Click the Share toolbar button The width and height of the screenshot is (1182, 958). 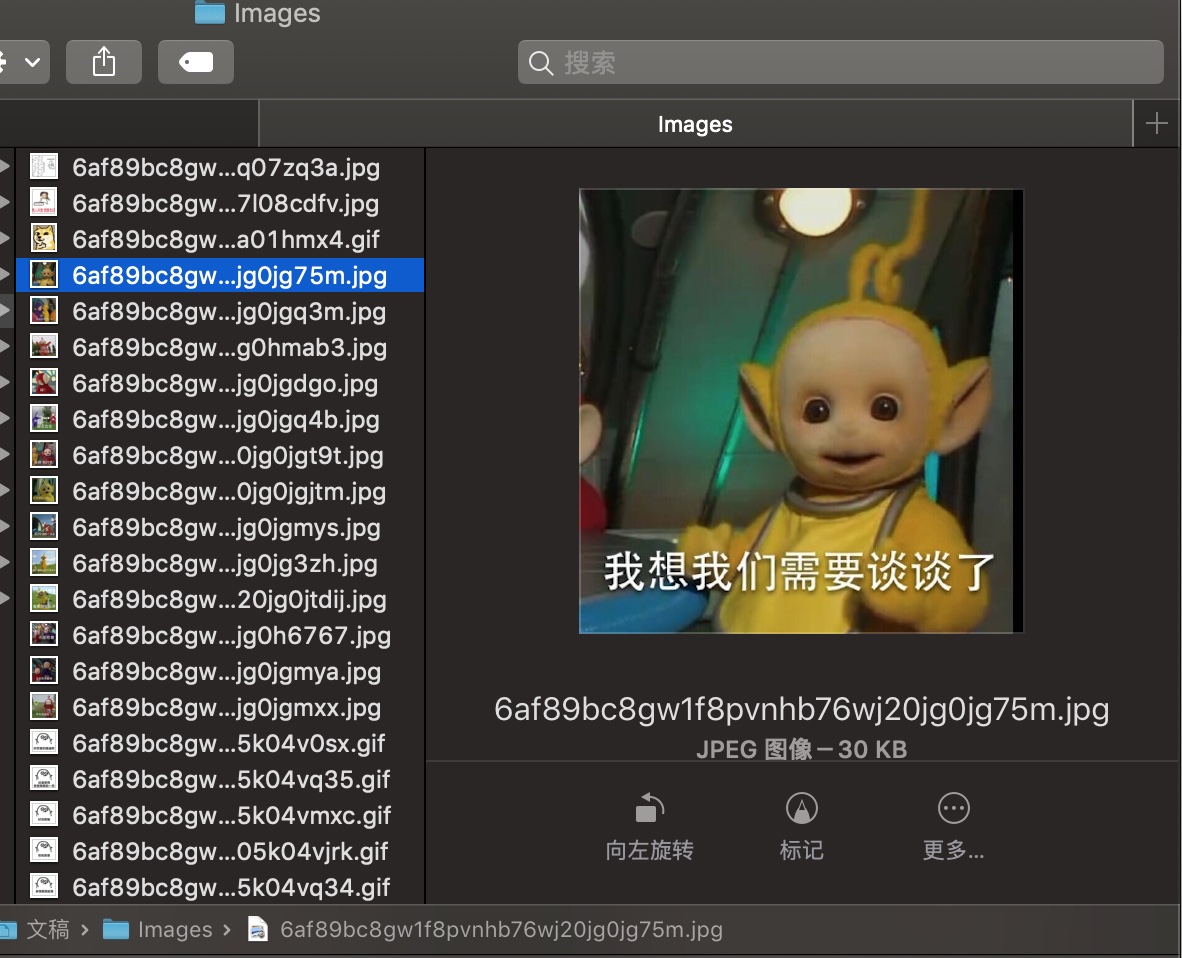[104, 62]
